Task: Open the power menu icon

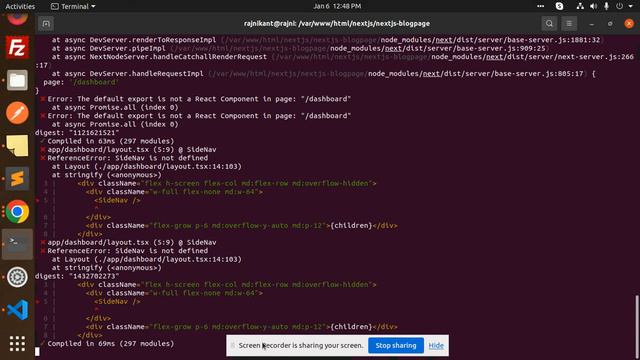Action: (x=620, y=6)
